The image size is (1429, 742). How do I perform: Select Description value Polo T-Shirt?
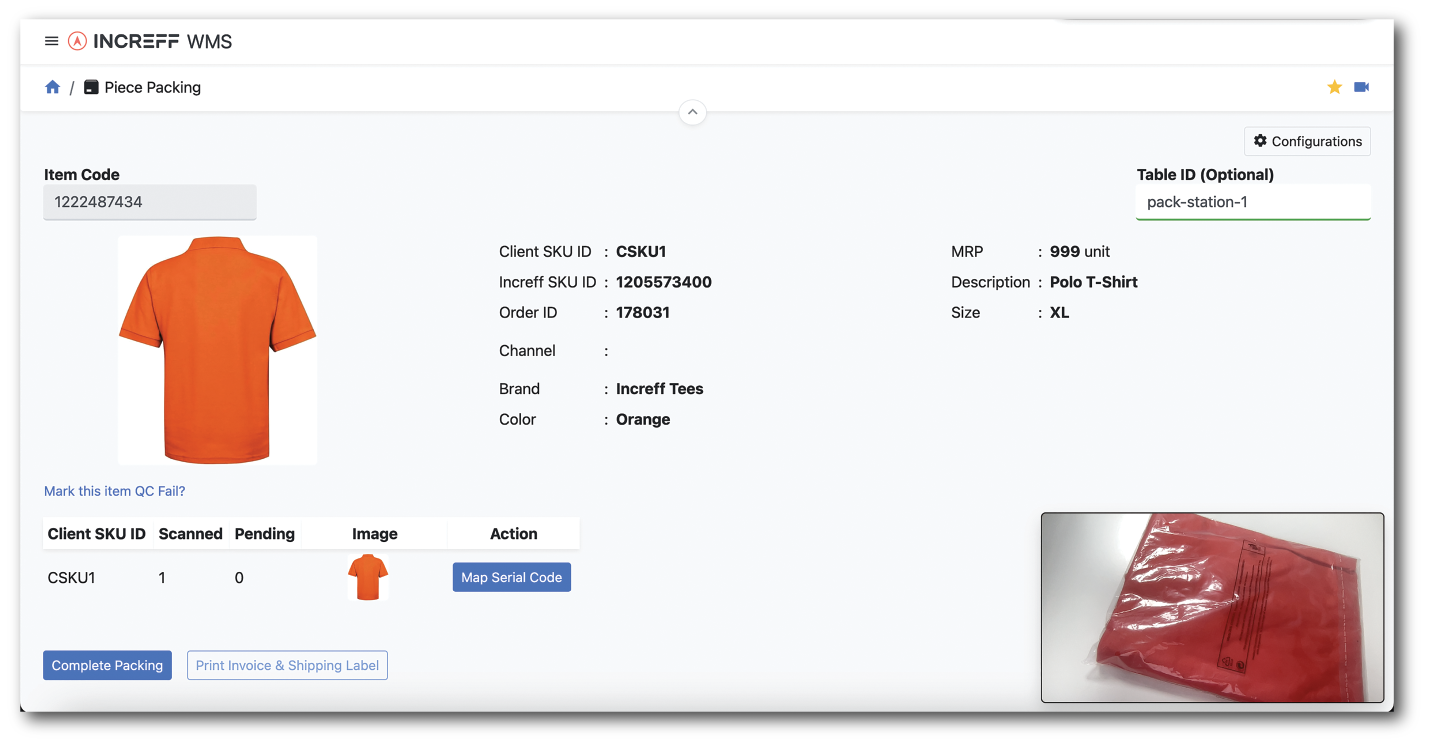pos(1094,282)
